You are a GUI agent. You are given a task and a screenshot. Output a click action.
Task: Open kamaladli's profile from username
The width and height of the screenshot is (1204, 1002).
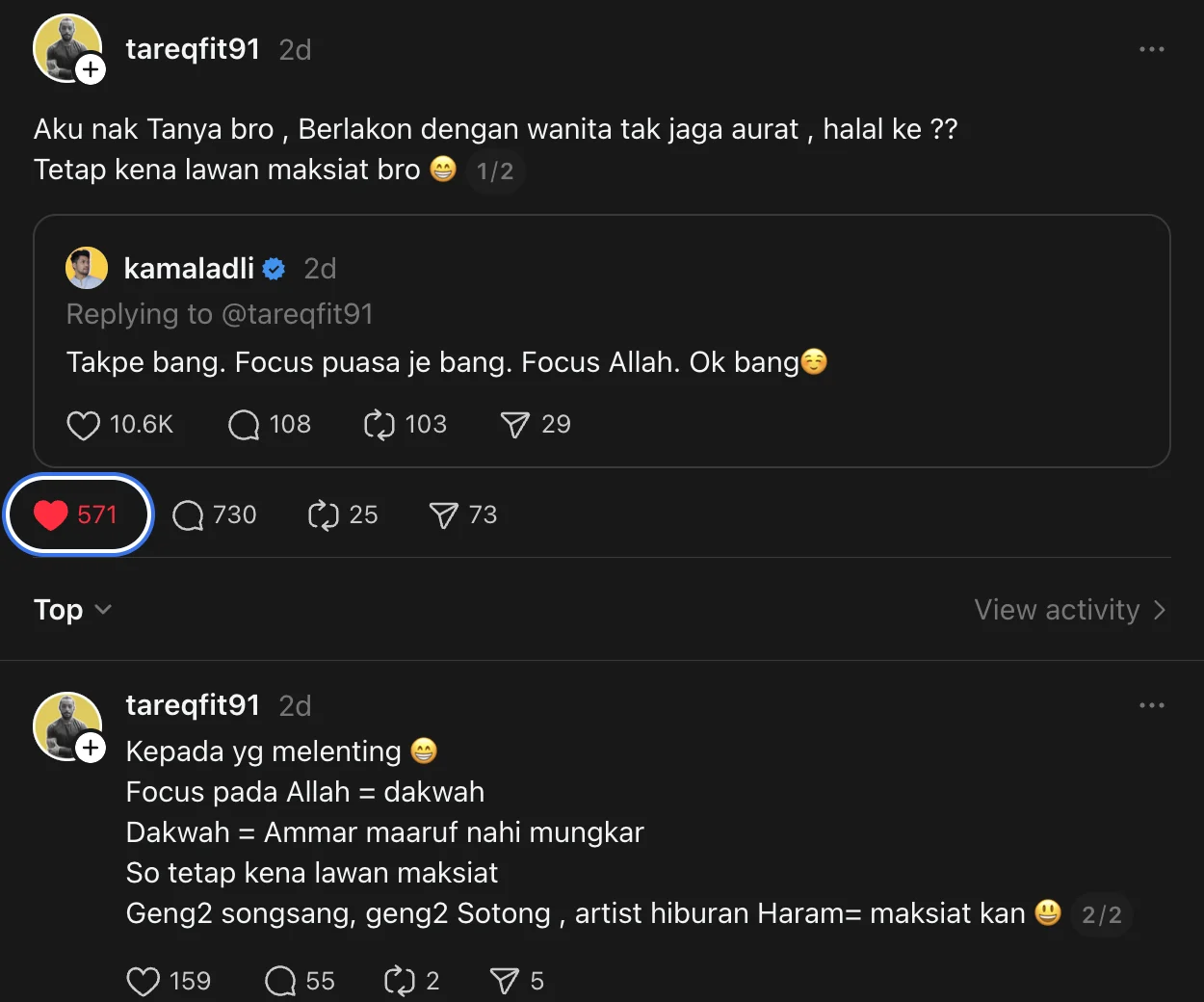pos(189,269)
